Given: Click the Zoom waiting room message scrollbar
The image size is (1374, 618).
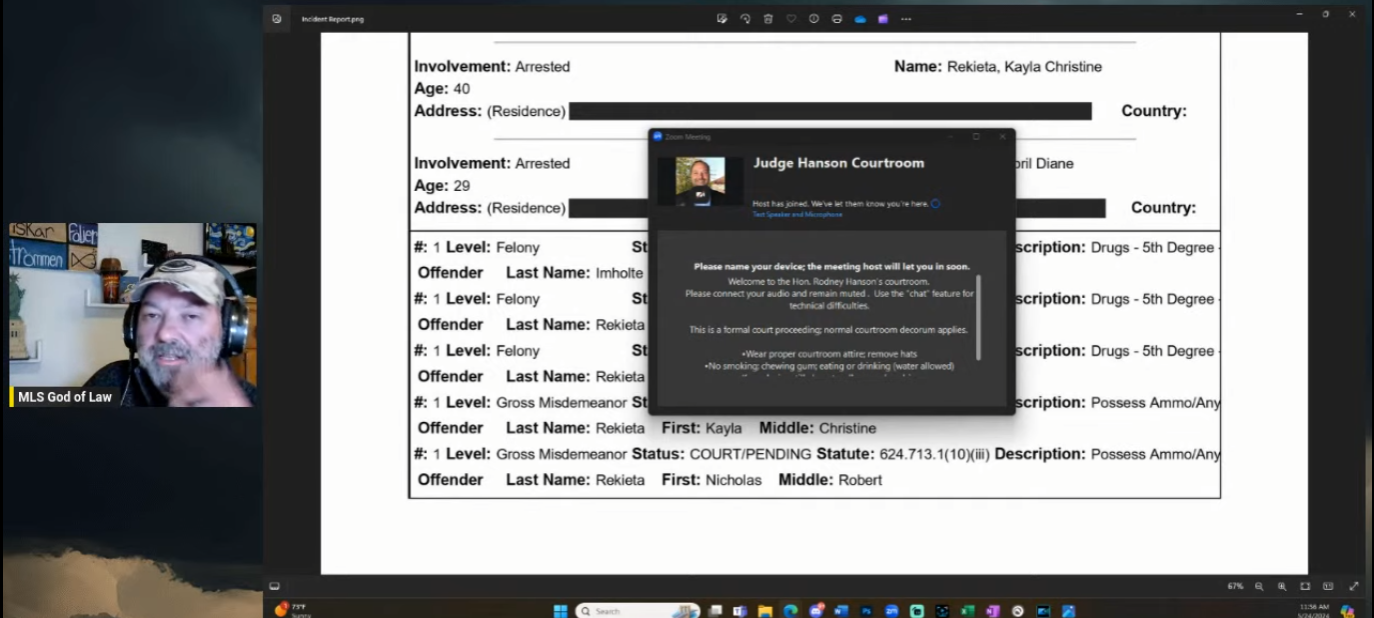Looking at the screenshot, I should tap(978, 318).
